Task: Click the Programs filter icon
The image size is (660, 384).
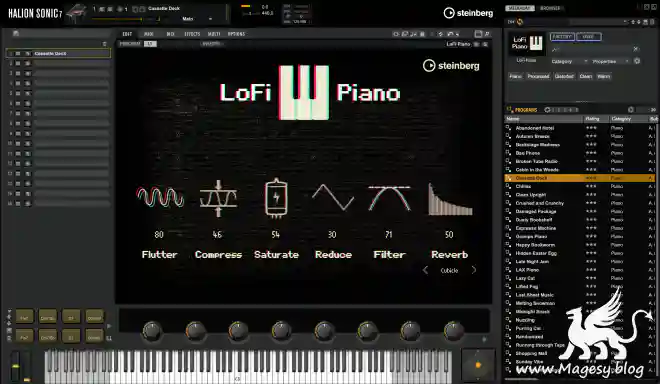Action: [510, 109]
